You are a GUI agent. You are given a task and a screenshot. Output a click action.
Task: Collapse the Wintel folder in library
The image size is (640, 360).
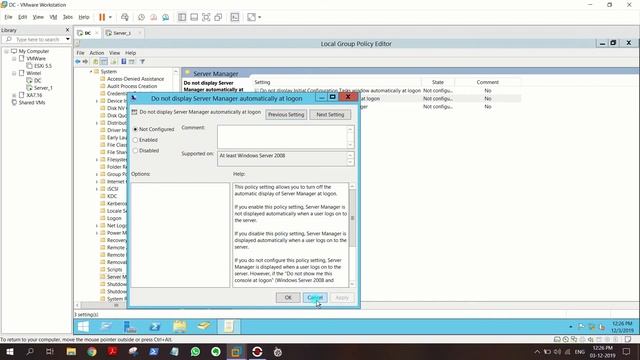pos(14,73)
